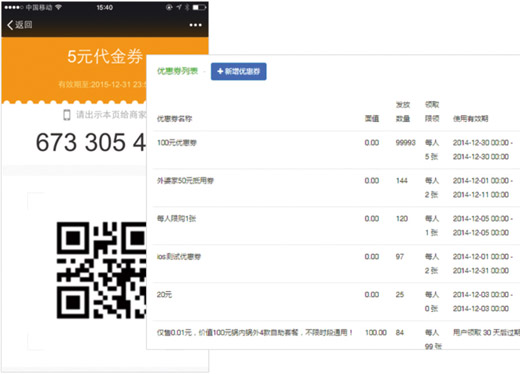Select the 每人限购1张 row name

(176, 219)
